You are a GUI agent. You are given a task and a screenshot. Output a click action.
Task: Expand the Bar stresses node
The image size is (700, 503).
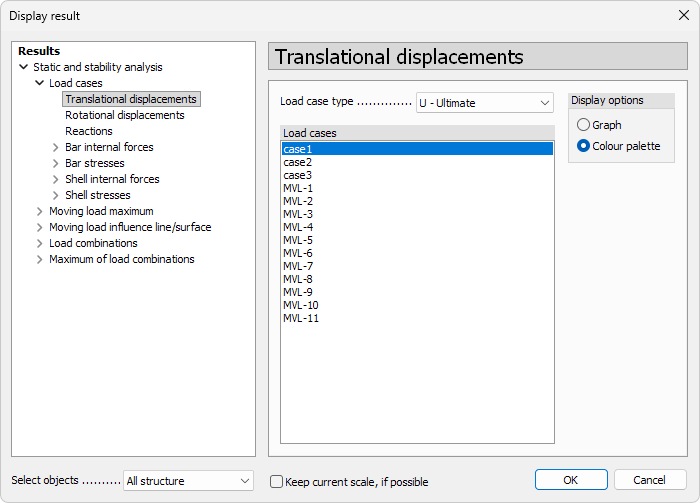[x=55, y=163]
